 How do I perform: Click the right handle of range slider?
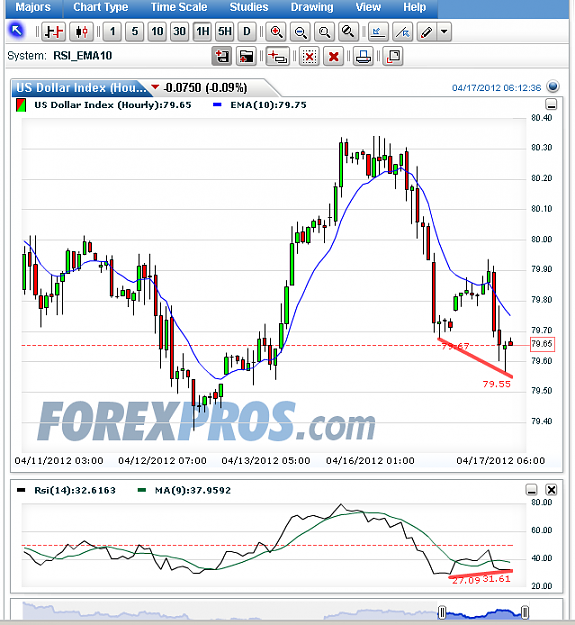tap(525, 612)
